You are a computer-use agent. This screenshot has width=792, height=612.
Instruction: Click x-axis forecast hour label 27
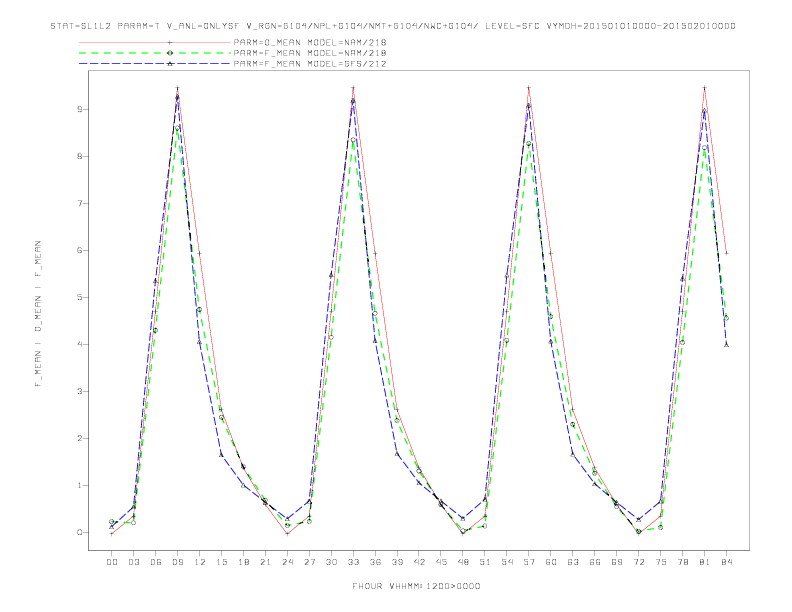coord(309,562)
